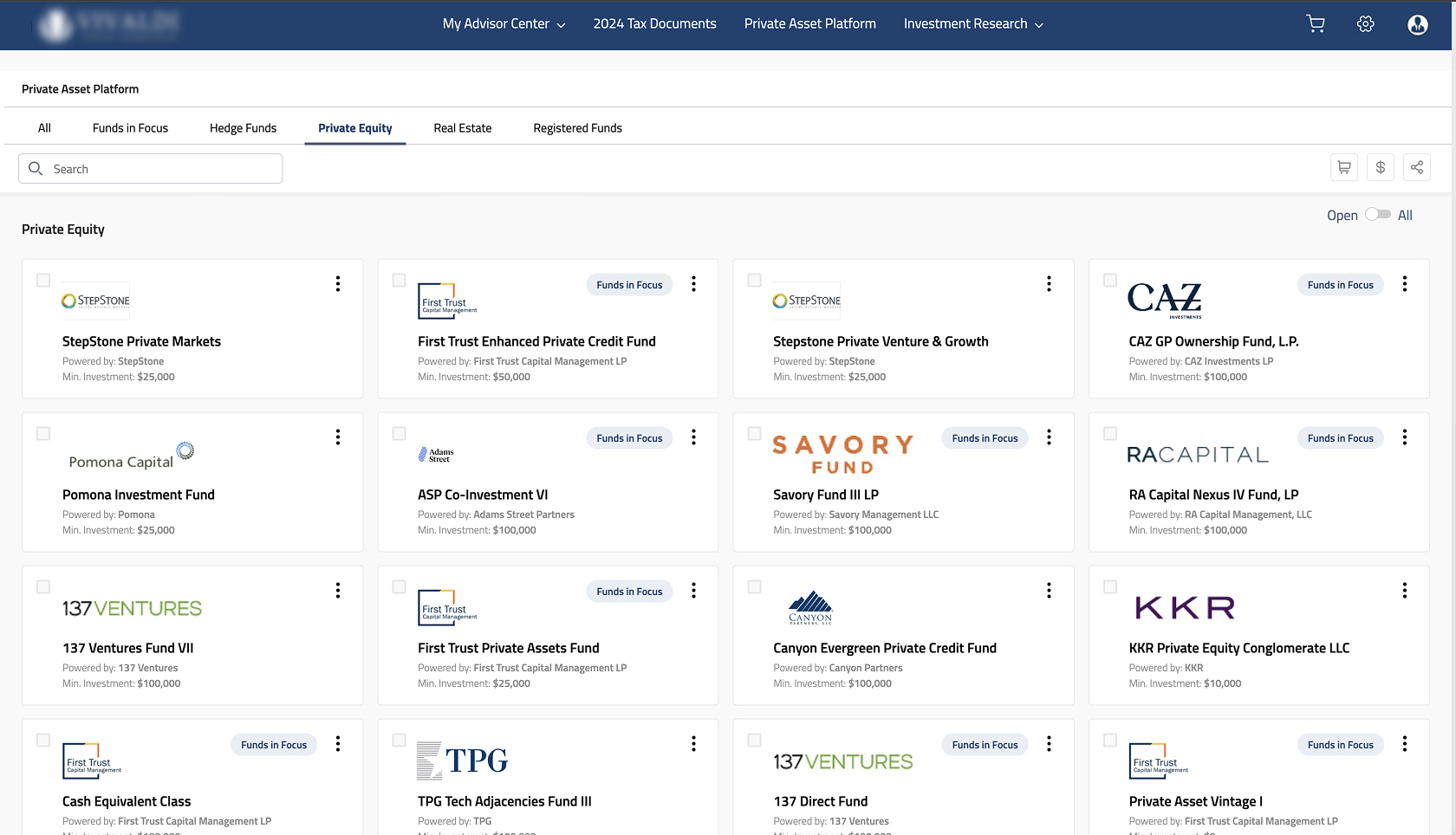Open options menu for 137 Direct Fund
This screenshot has height=835, width=1456.
coord(1049,743)
